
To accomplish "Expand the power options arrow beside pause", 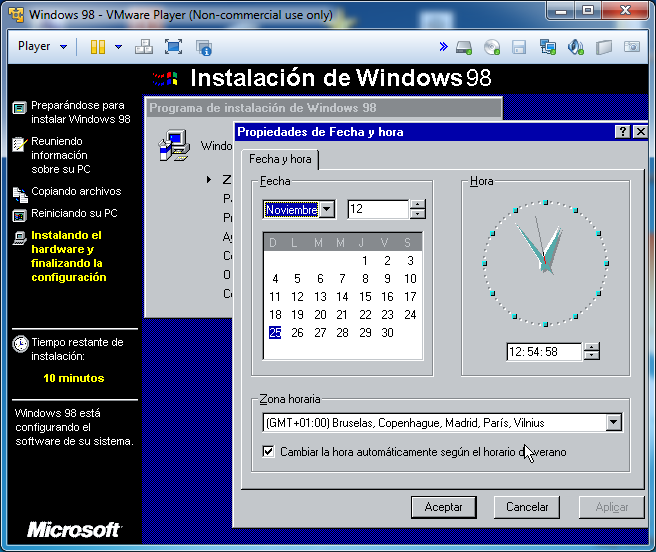I will point(118,47).
